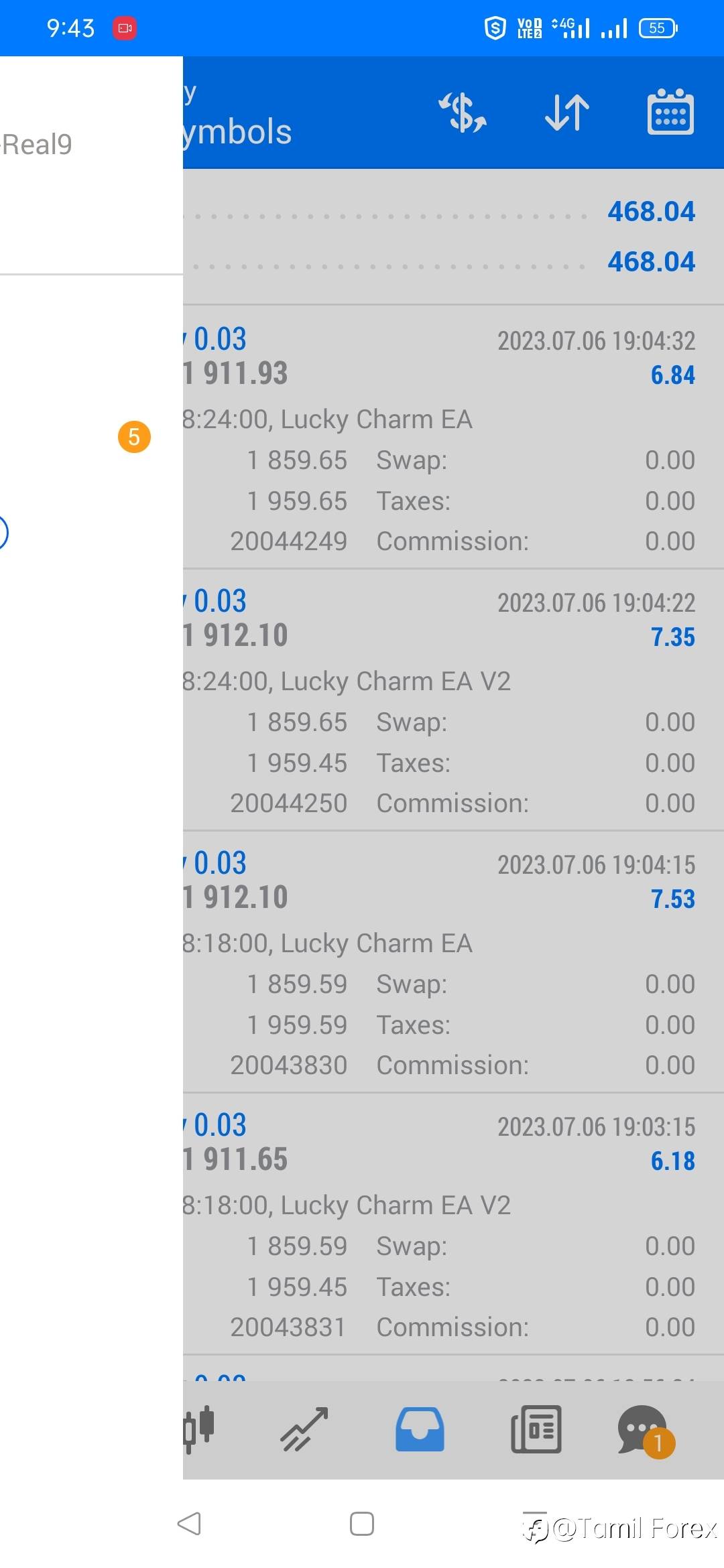Screen dimensions: 724x1568
Task: Tap the first 468.04 total value
Action: click(x=651, y=212)
